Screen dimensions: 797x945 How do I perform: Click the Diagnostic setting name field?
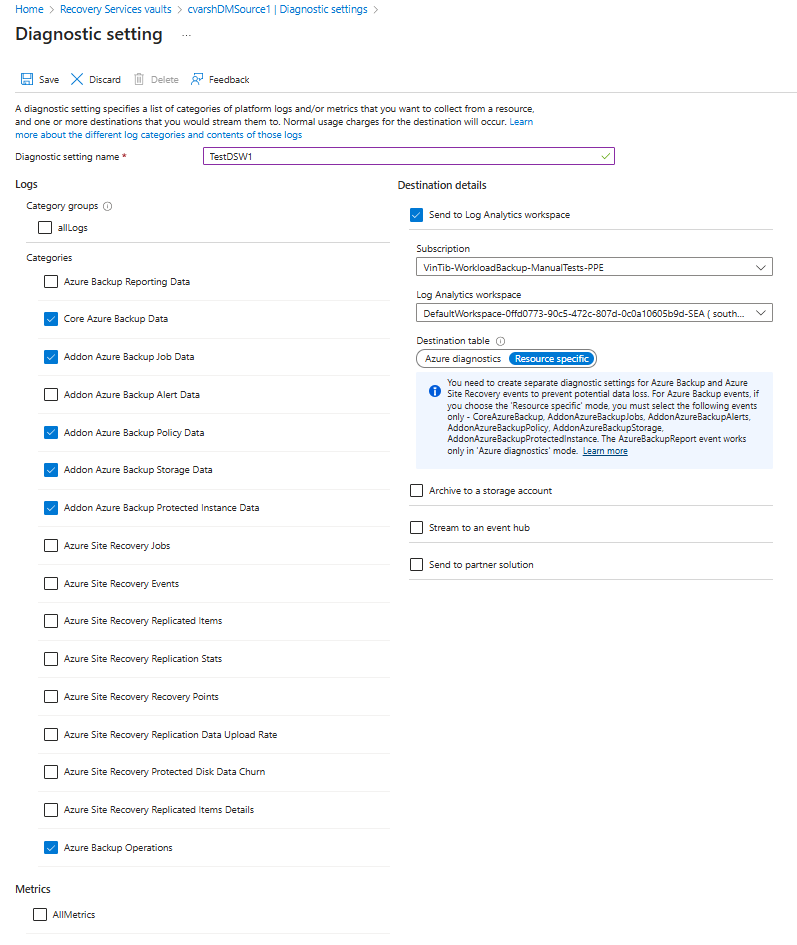click(x=408, y=156)
